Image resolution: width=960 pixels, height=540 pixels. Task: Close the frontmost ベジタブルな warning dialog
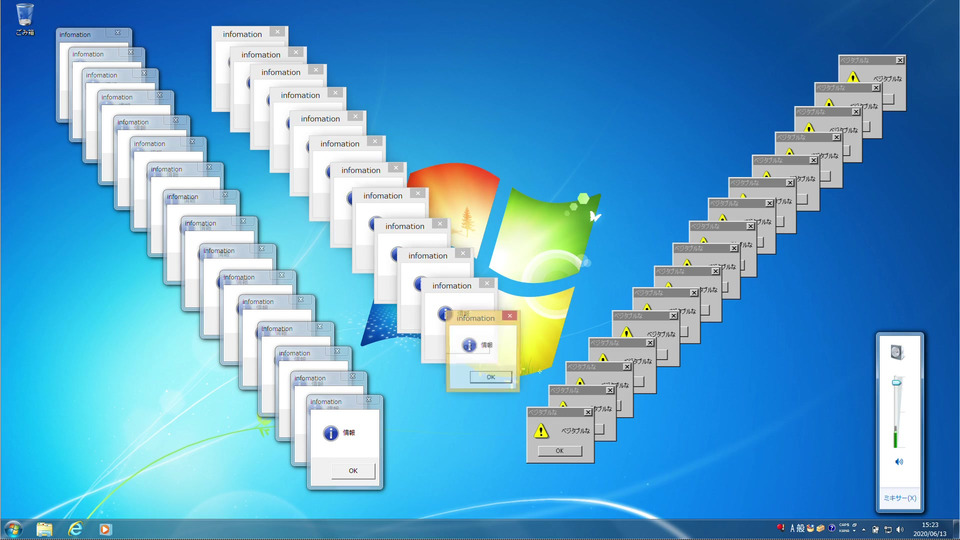coord(588,412)
